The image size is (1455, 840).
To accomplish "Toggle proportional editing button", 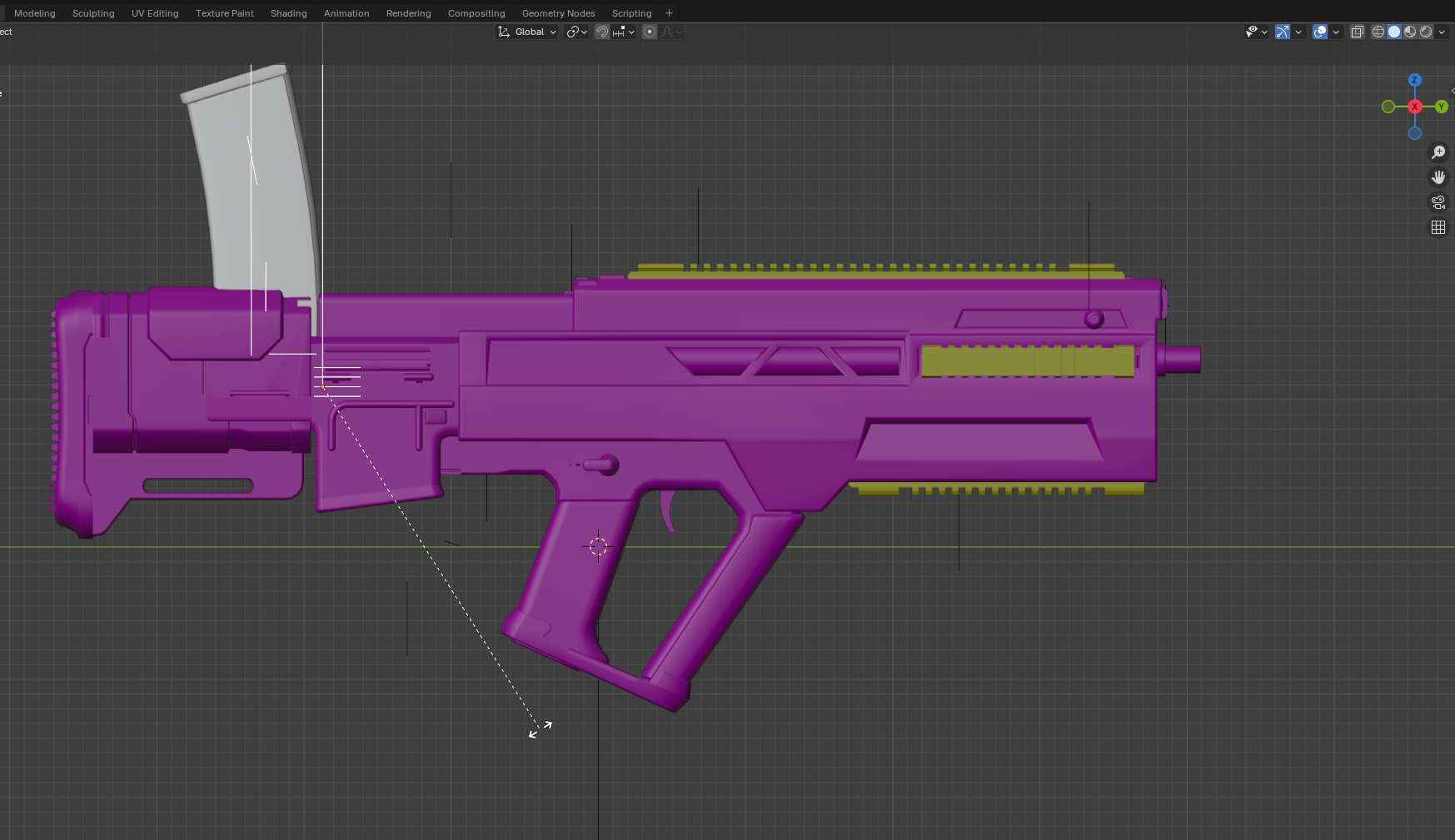I will tap(650, 32).
